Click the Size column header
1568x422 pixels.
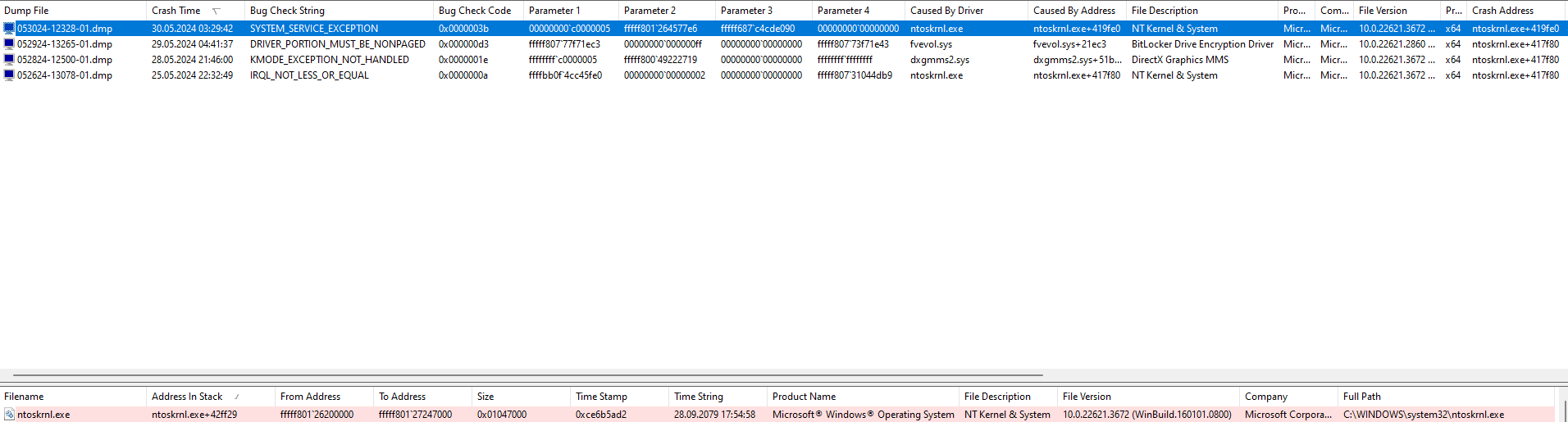(x=521, y=397)
